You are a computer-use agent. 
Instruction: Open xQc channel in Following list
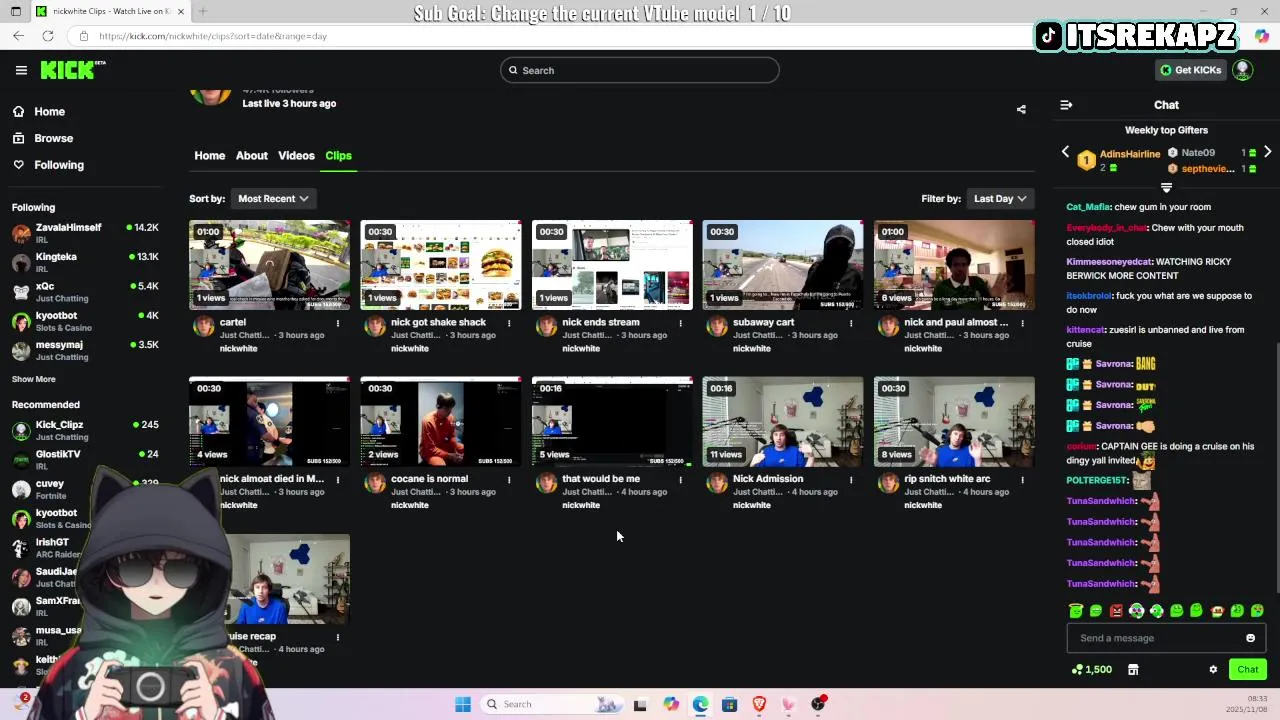coord(85,292)
